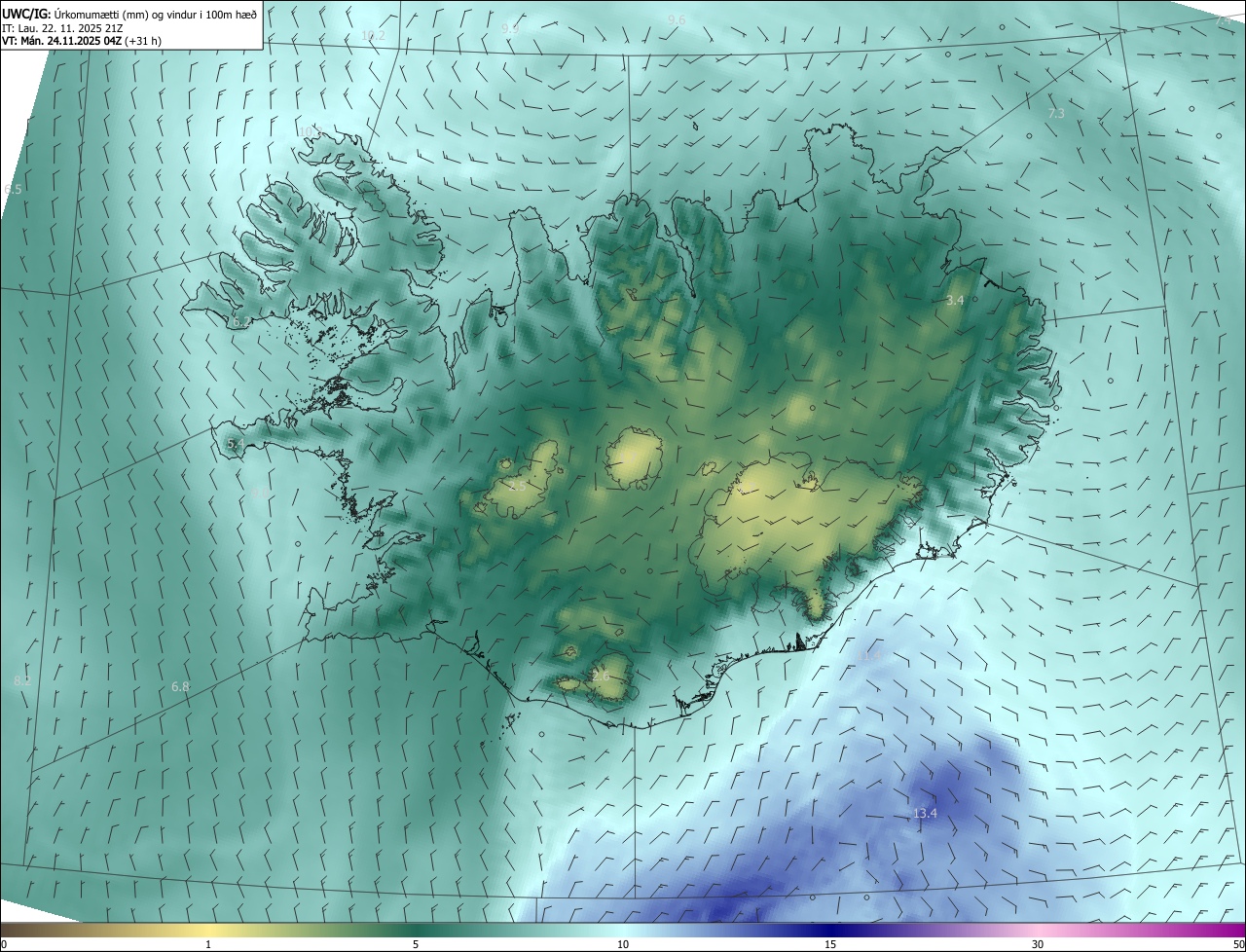Click the "8.2" value label at the left edge
The width and height of the screenshot is (1246, 952).
tap(22, 680)
